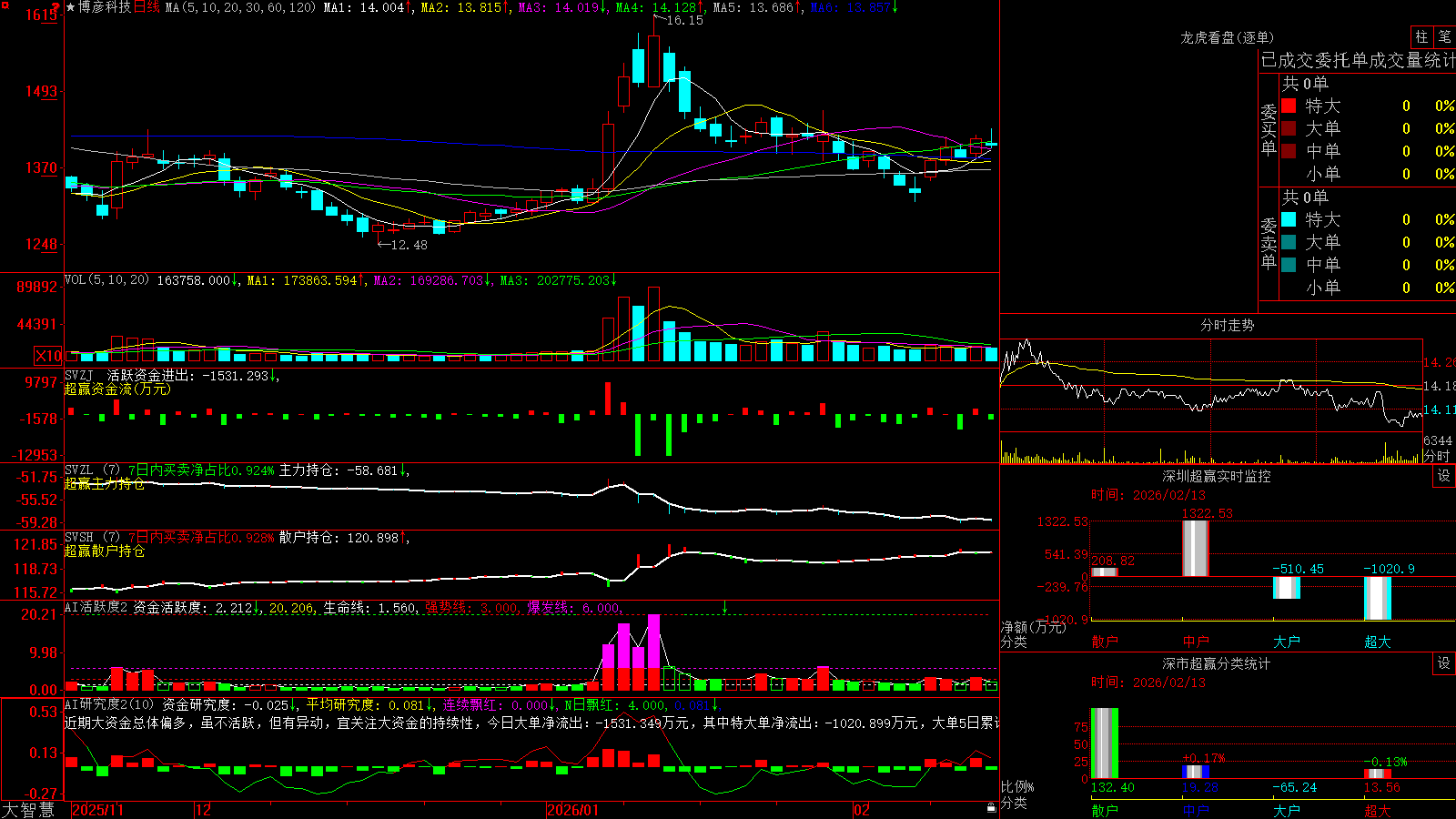Screen dimensions: 1456x819
Task: Click the dark red 大单 buy-order swatch
Action: pyautogui.click(x=1289, y=128)
